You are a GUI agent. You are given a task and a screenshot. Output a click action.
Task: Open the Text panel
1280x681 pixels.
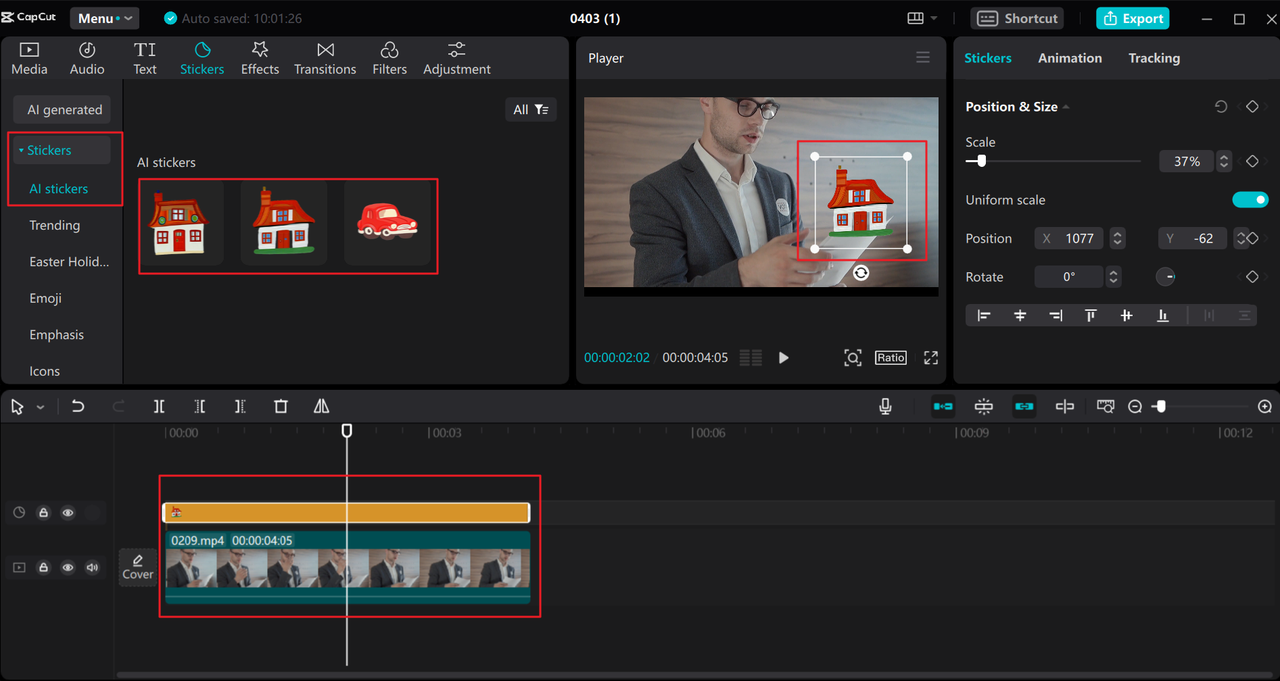click(x=145, y=59)
